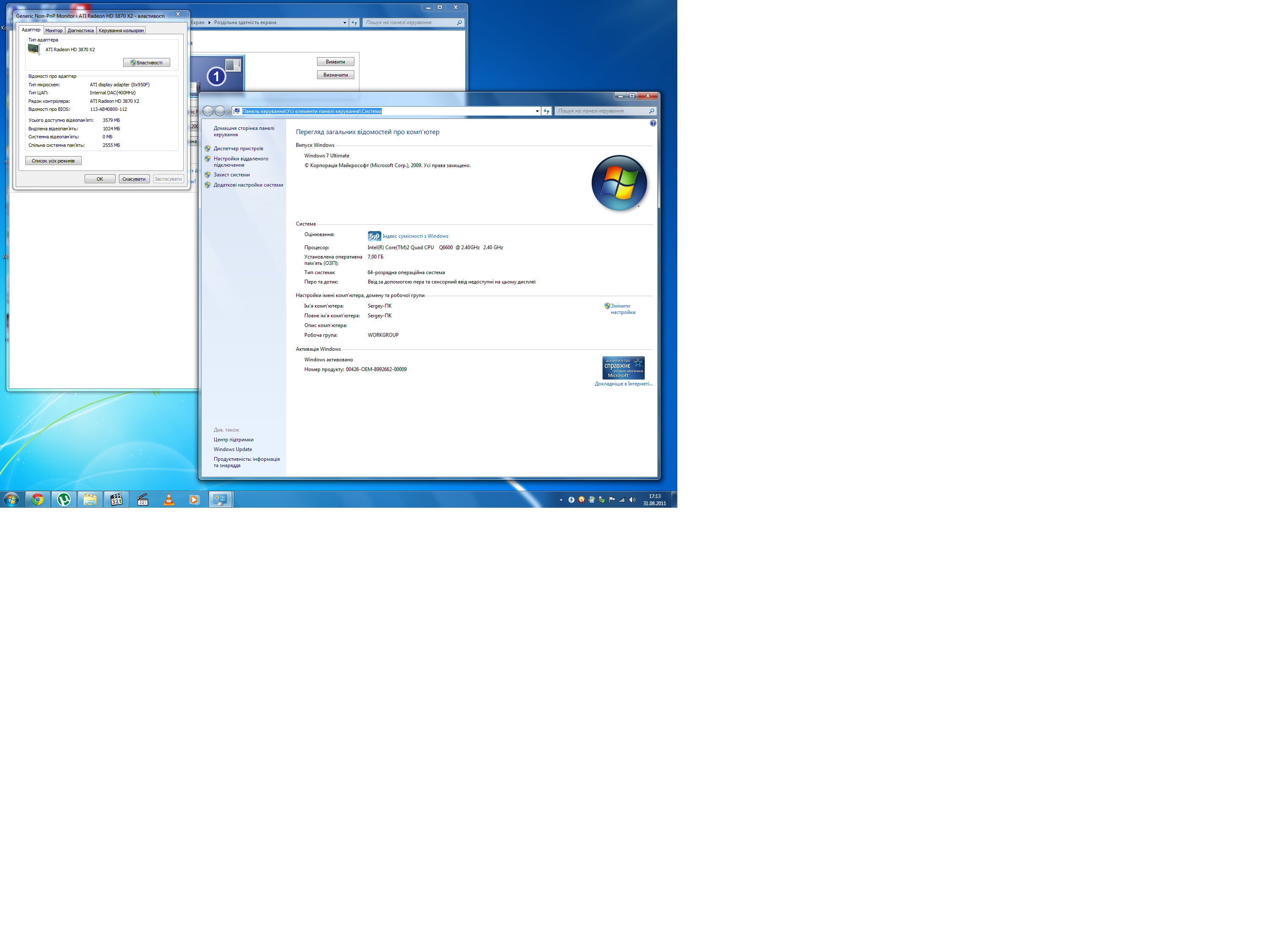Open Керування кольором tab
The width and height of the screenshot is (1270, 952).
click(x=121, y=30)
